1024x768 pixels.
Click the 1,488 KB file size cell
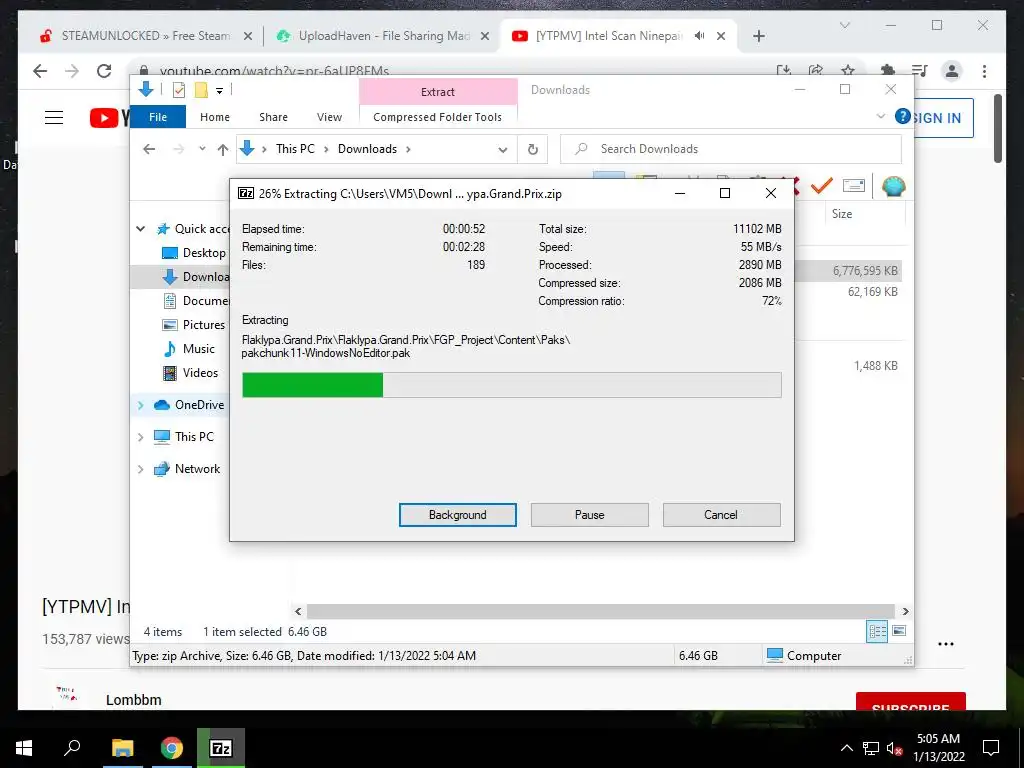pos(876,366)
